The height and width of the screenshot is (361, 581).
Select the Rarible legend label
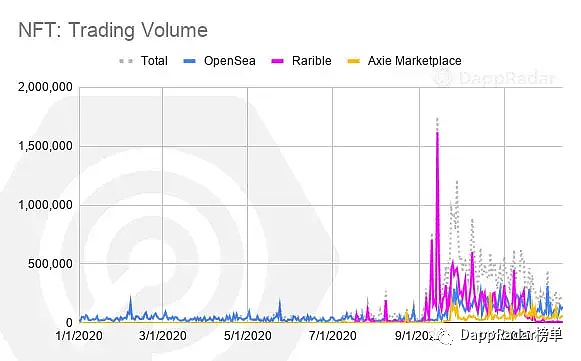point(312,61)
